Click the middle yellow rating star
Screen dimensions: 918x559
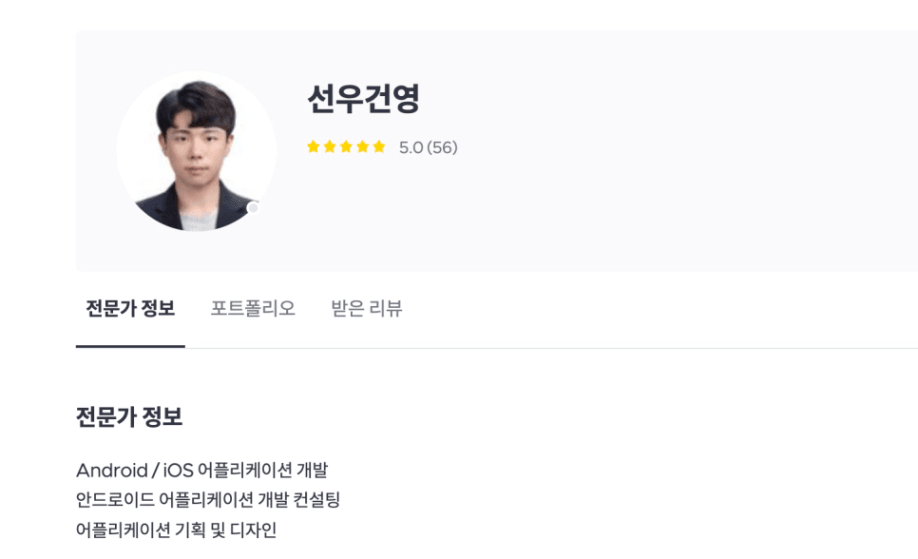click(346, 147)
